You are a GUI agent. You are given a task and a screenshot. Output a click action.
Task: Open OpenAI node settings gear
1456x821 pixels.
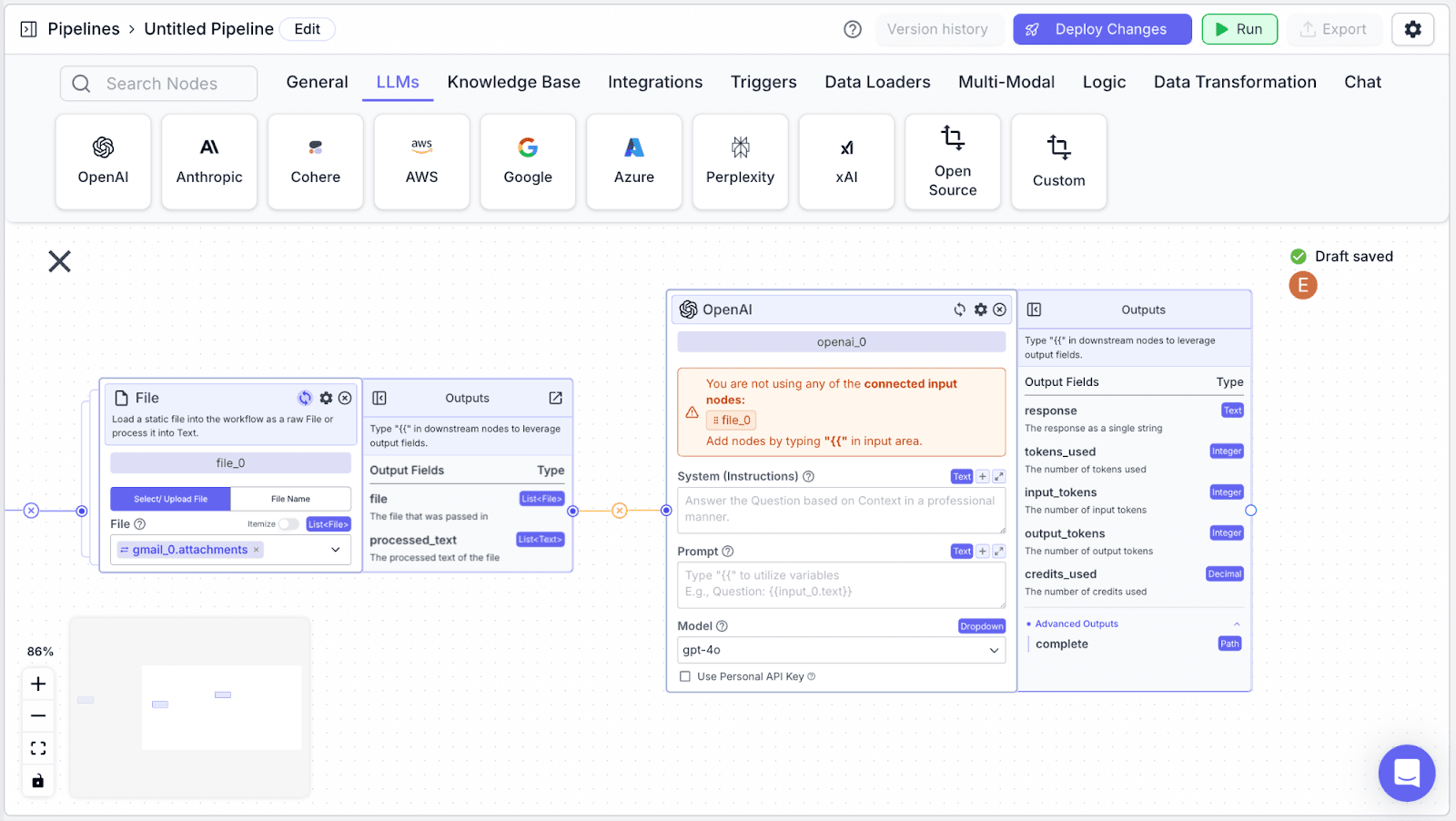coord(980,309)
